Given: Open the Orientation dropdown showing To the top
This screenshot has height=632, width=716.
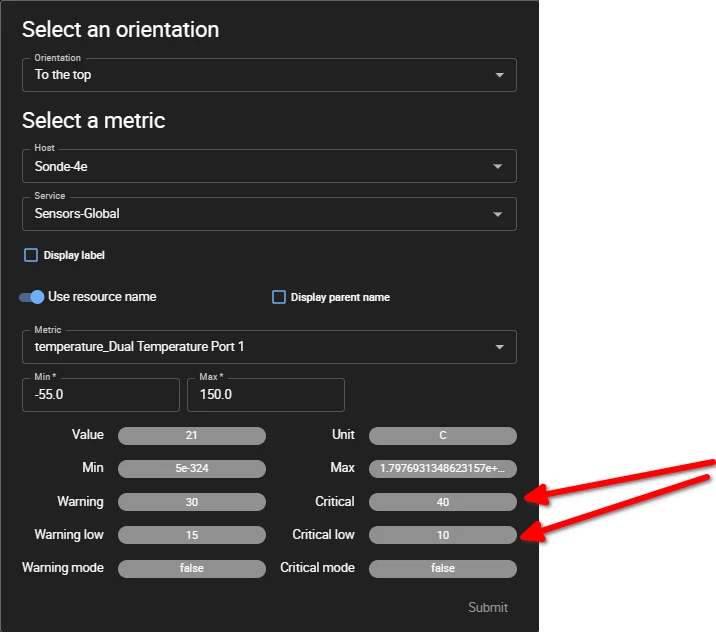Looking at the screenshot, I should [x=269, y=75].
